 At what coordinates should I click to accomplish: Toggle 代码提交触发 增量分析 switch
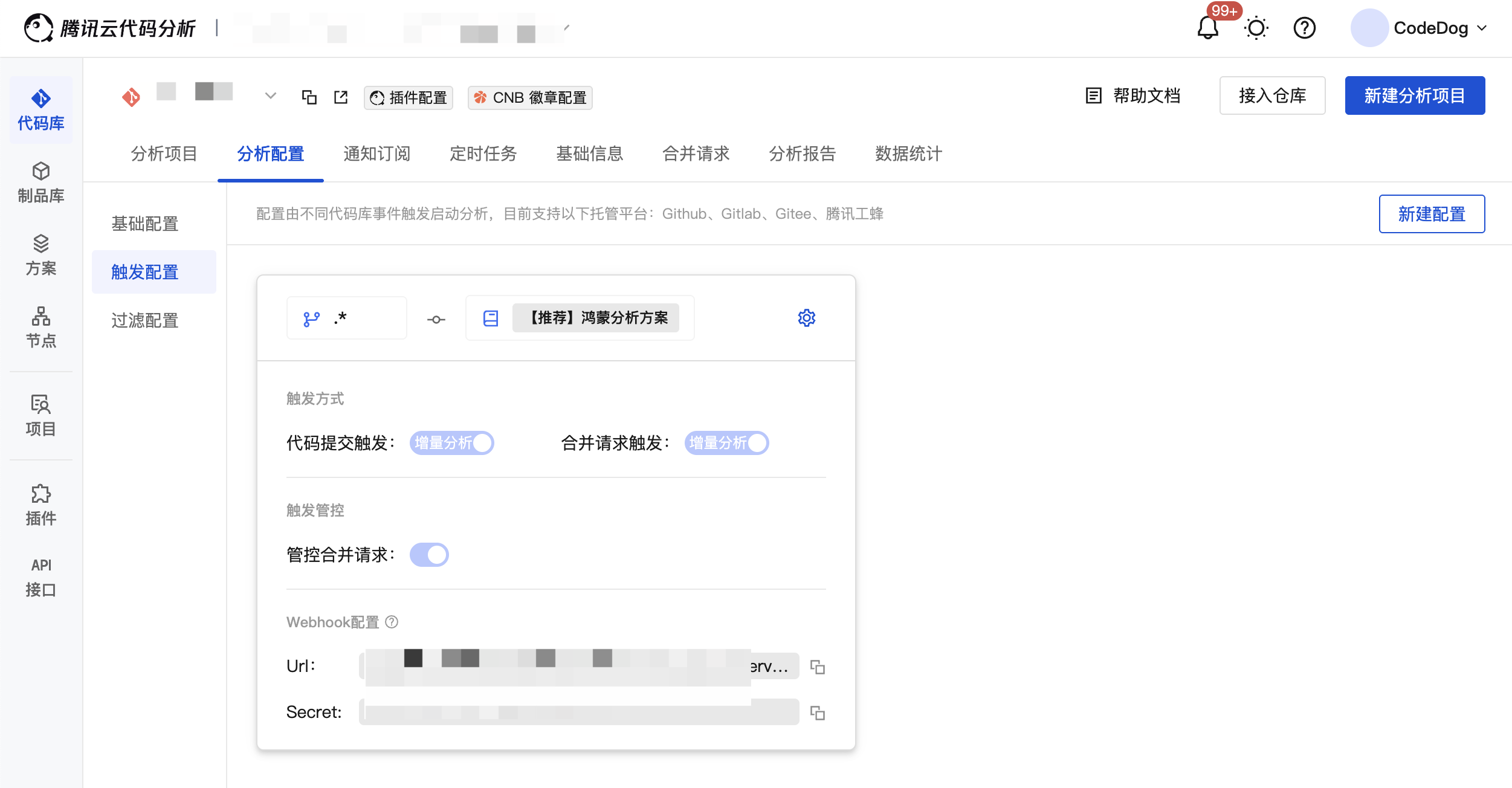[x=451, y=443]
